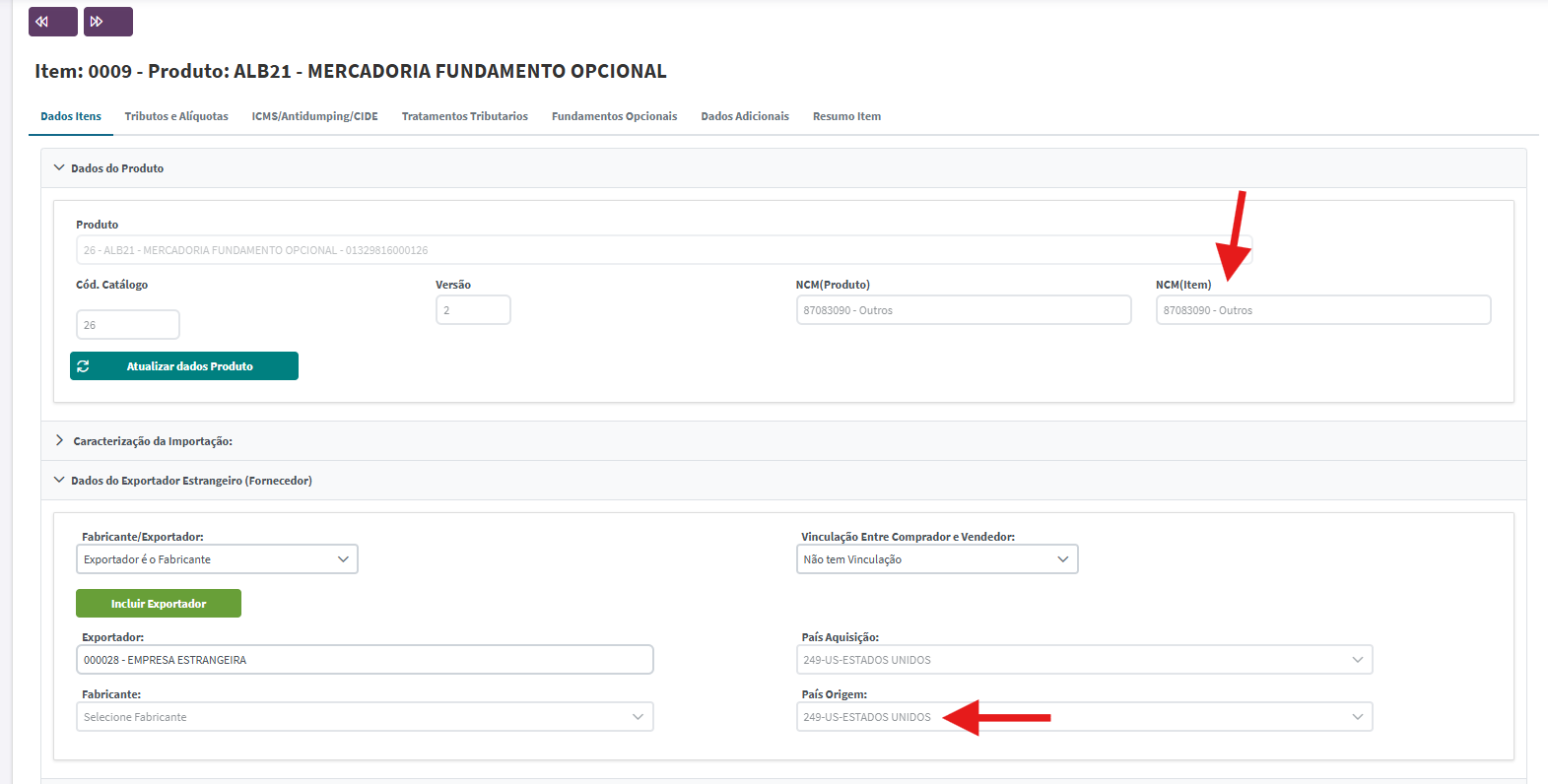Click NCM(Produto) field
The width and height of the screenshot is (1548, 784).
pos(964,310)
